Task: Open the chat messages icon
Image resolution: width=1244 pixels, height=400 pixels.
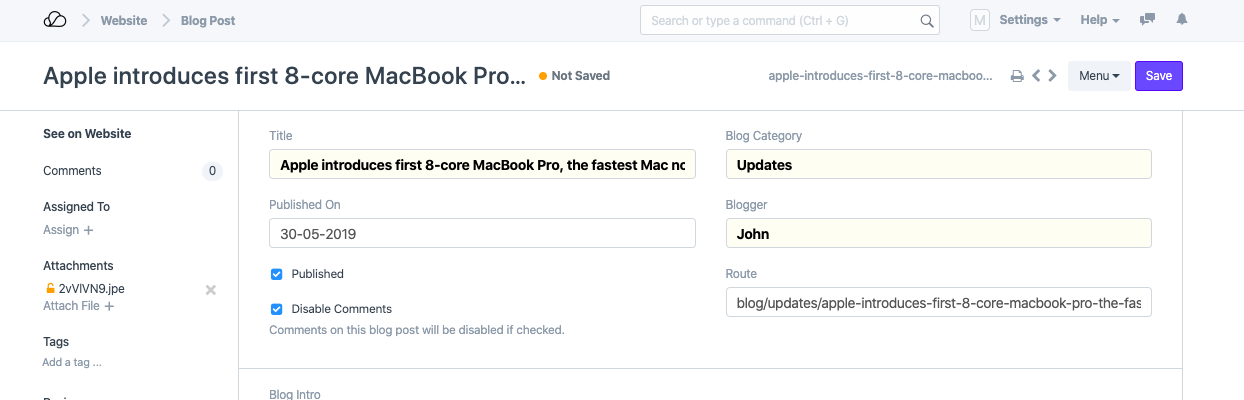Action: [x=1148, y=20]
